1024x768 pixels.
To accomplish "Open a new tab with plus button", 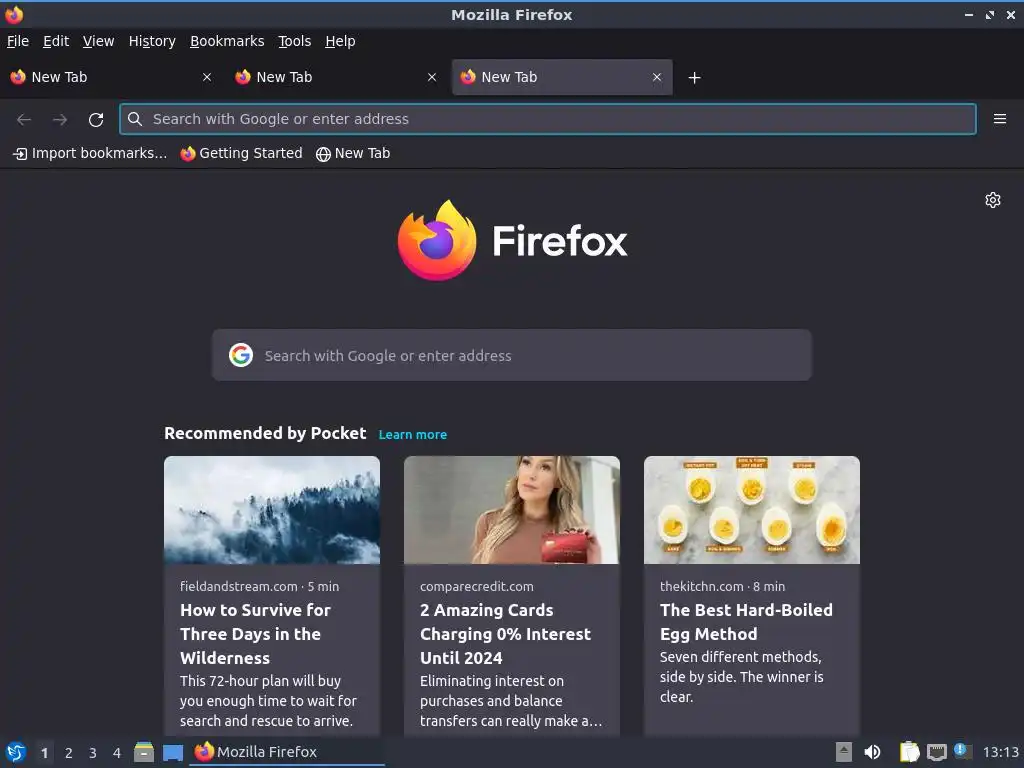I will coord(694,78).
